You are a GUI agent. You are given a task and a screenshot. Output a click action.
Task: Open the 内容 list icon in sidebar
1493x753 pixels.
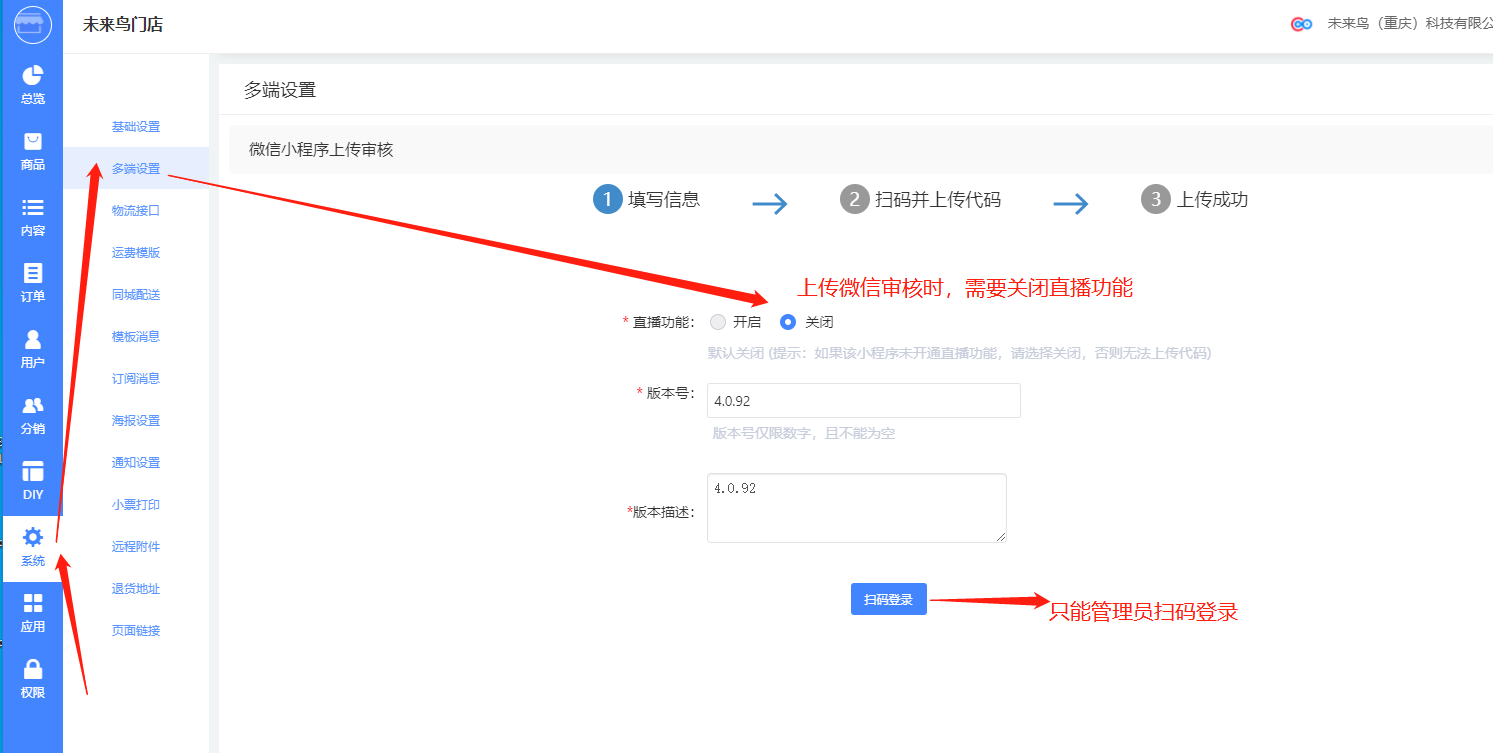33,208
